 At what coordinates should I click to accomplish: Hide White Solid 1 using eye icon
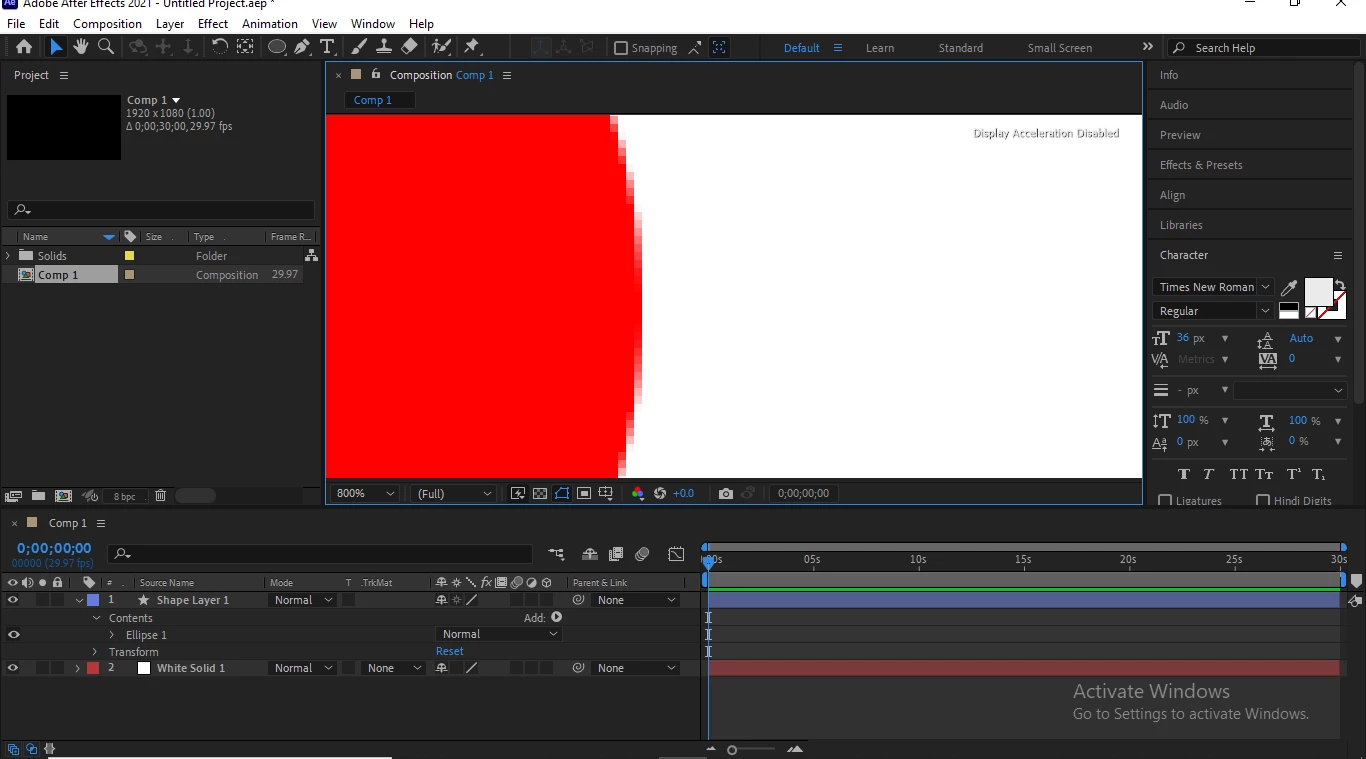(13, 668)
